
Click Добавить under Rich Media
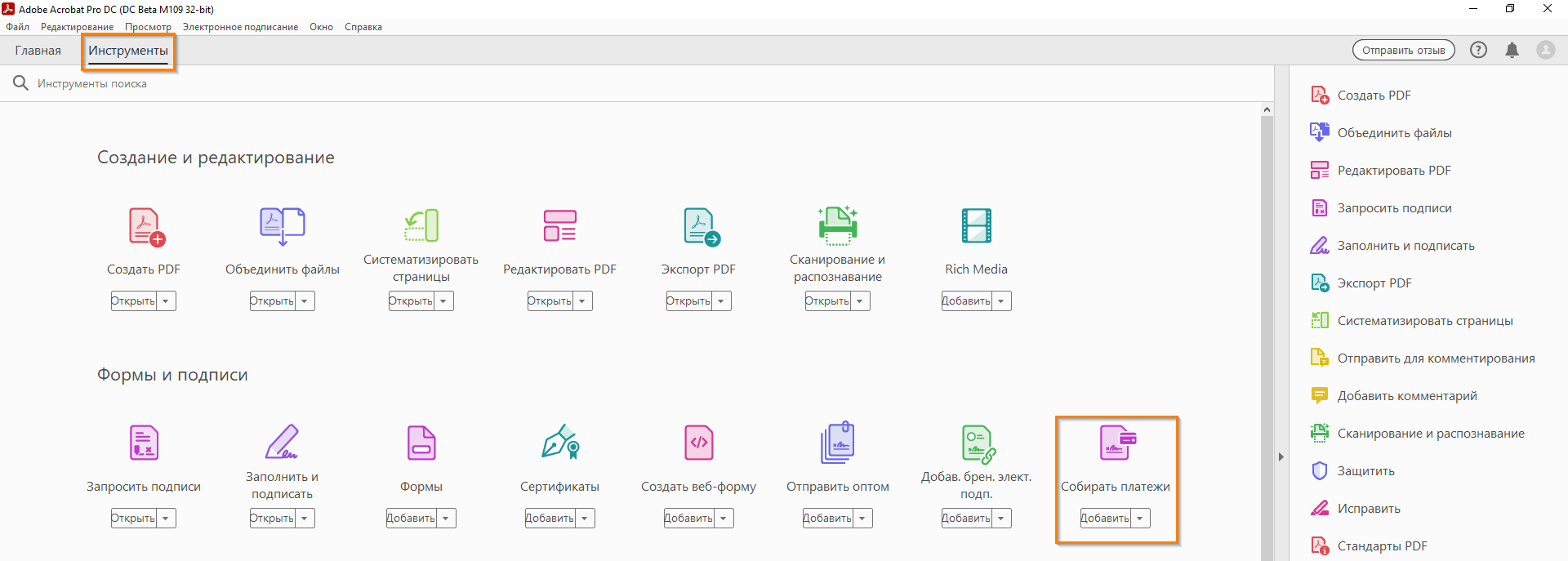[x=967, y=301]
